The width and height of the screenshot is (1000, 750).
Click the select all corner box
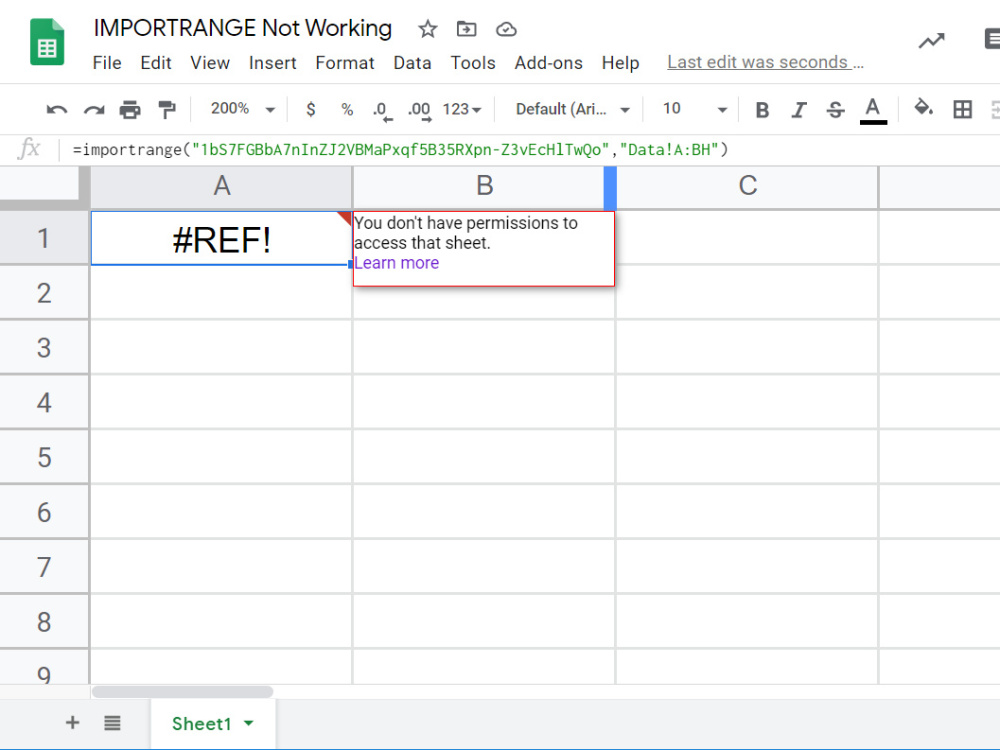click(x=44, y=187)
